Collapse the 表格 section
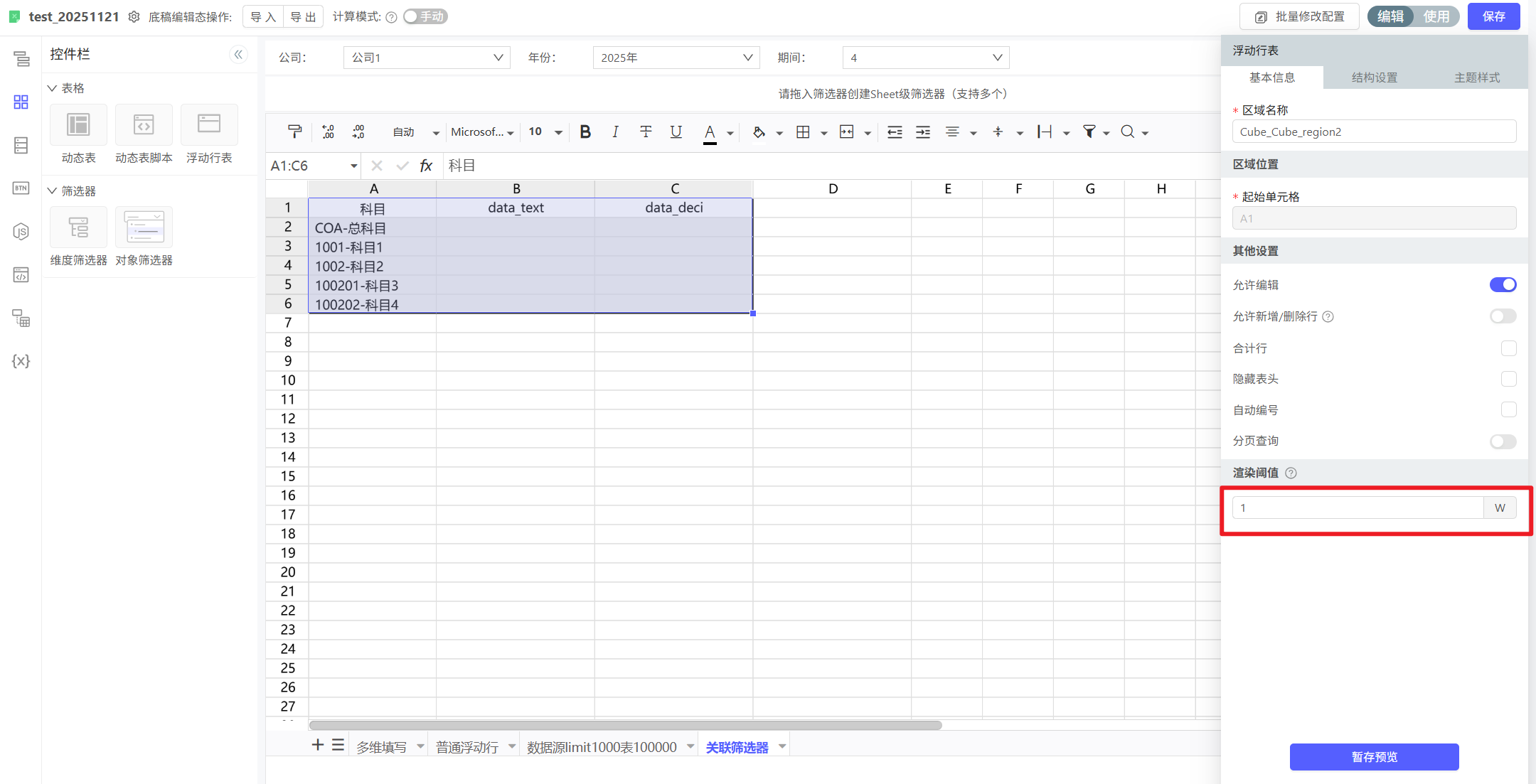Image resolution: width=1536 pixels, height=784 pixels. 52,88
